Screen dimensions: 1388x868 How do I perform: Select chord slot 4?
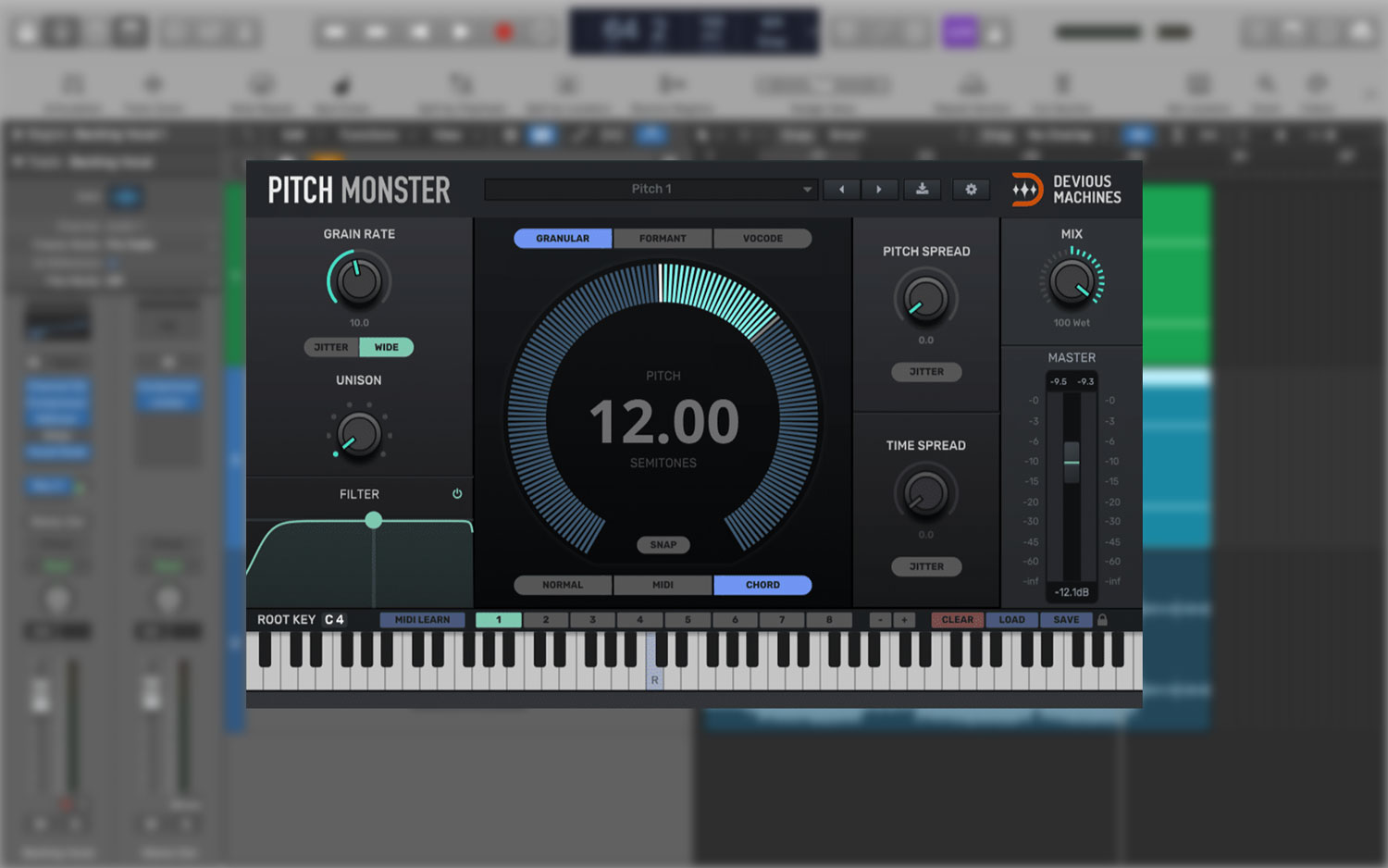[640, 620]
